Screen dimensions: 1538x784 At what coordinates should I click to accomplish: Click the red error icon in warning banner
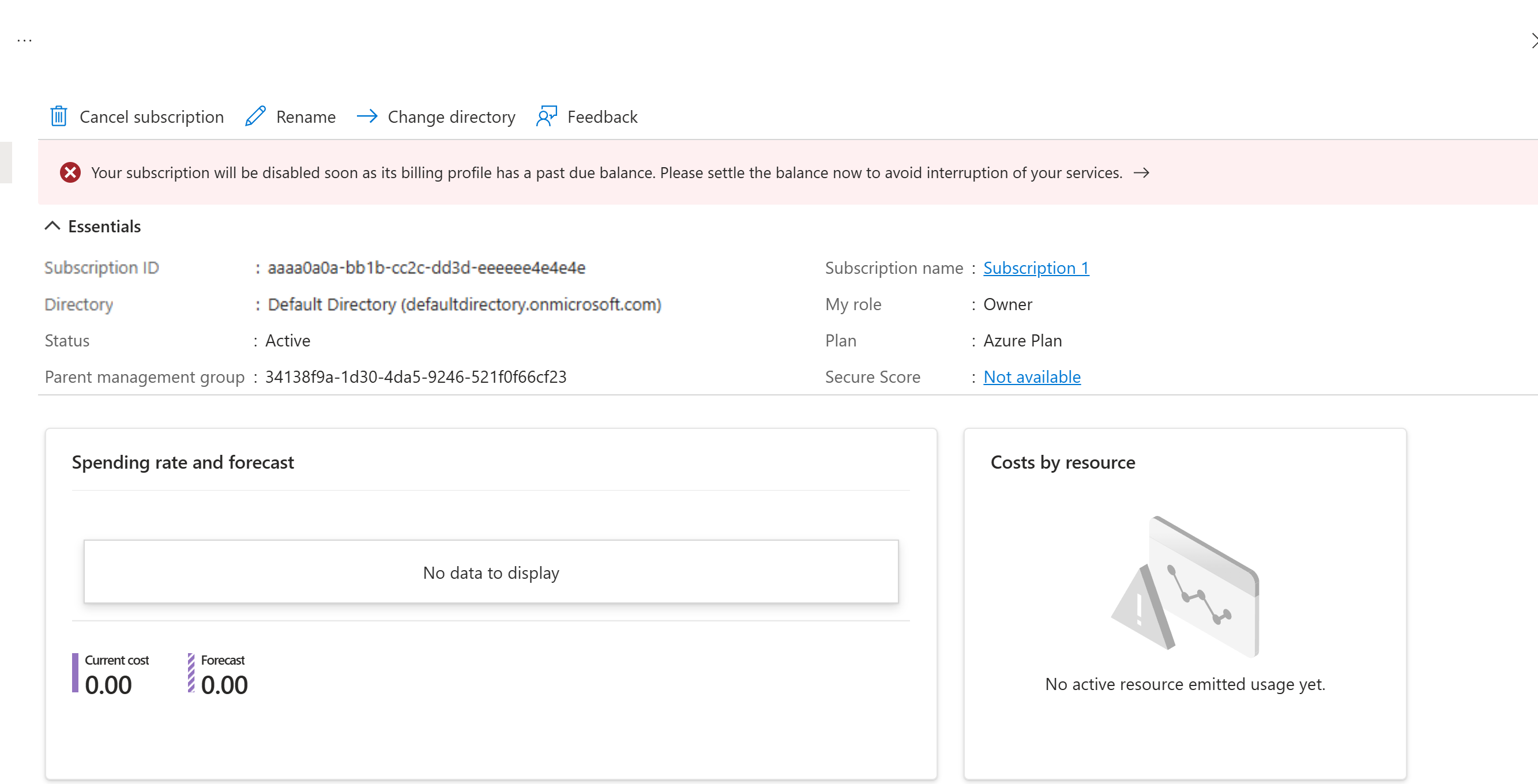click(70, 172)
